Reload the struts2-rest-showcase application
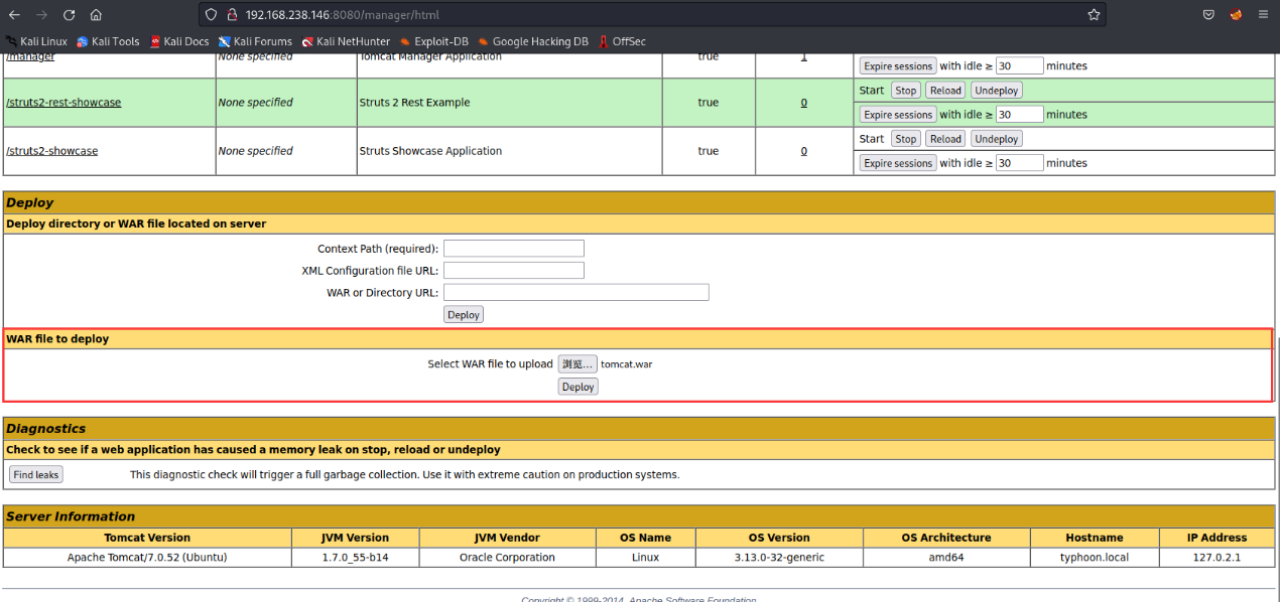 click(x=945, y=90)
